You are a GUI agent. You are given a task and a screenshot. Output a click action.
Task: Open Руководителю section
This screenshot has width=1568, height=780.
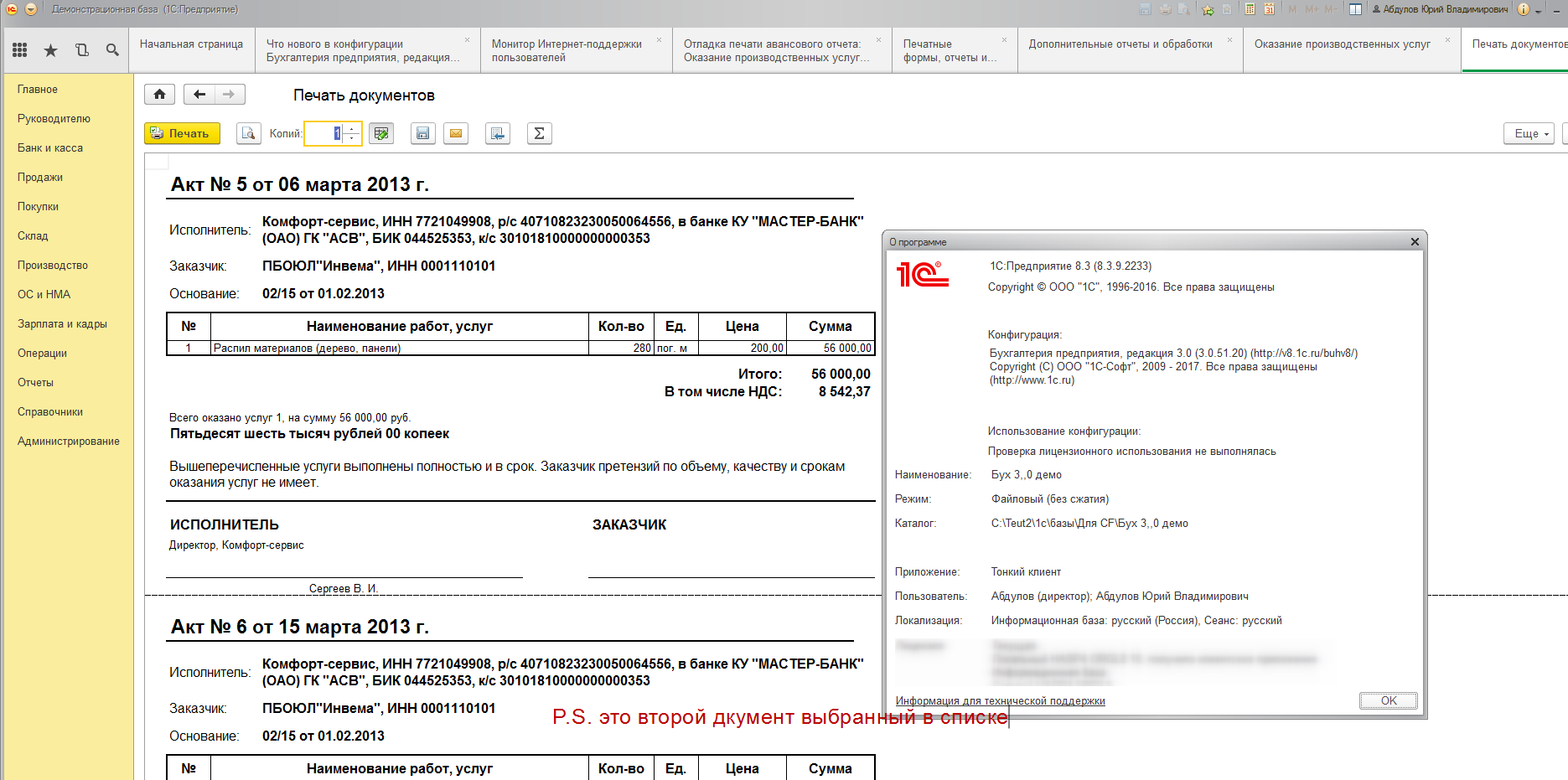pyautogui.click(x=54, y=118)
